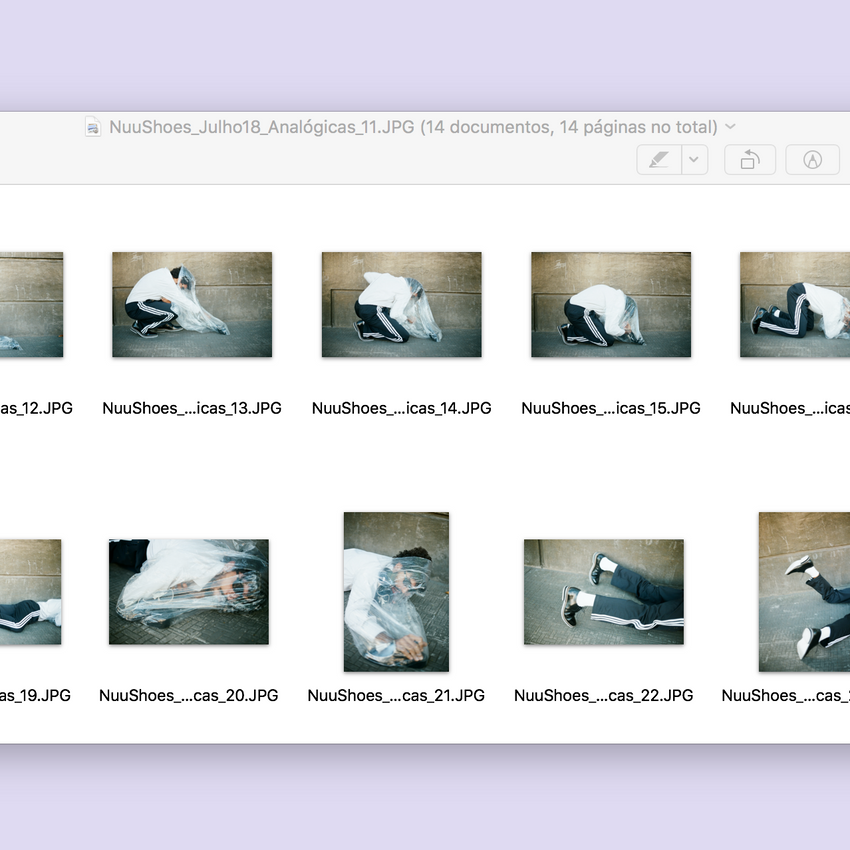Click the cut-off label right of cas_22.JPG
The image size is (850, 850).
coord(785,696)
